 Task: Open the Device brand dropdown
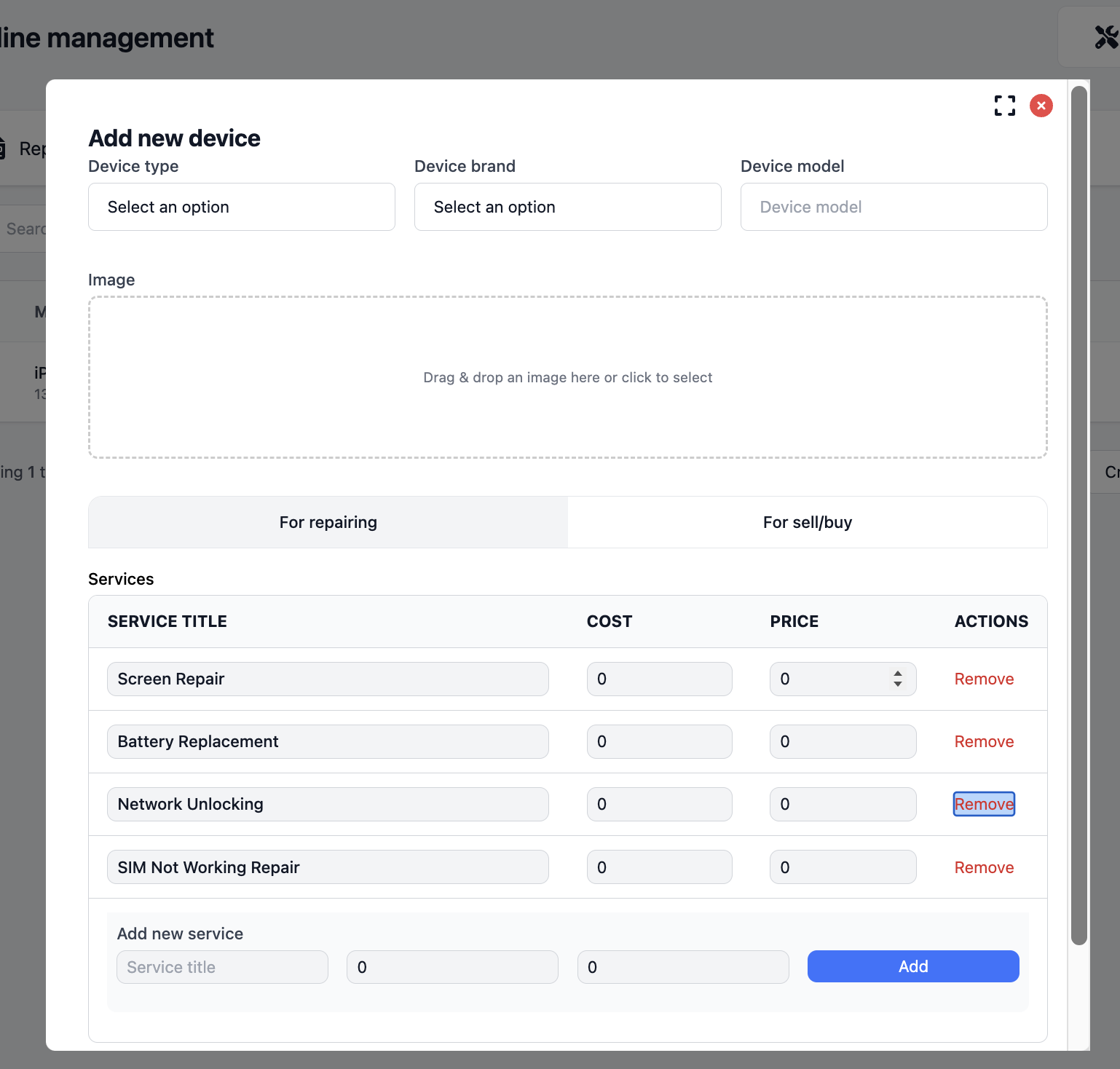567,207
